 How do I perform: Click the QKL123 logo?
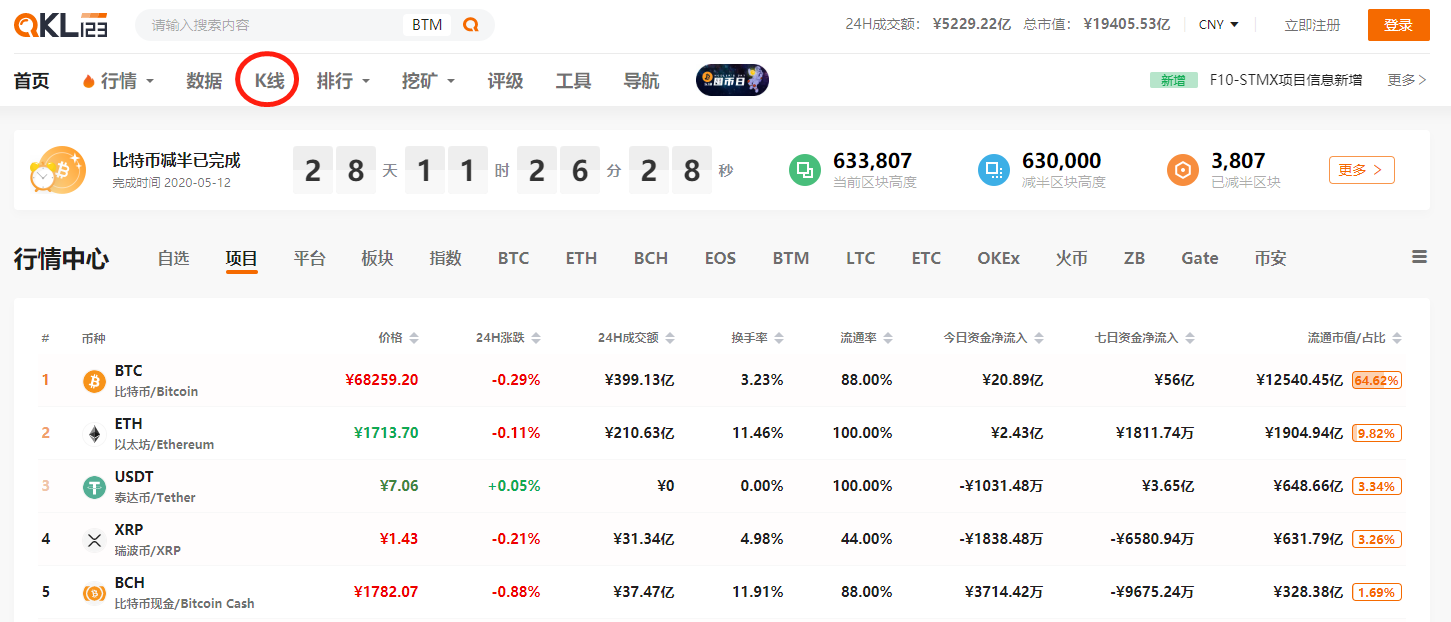61,25
